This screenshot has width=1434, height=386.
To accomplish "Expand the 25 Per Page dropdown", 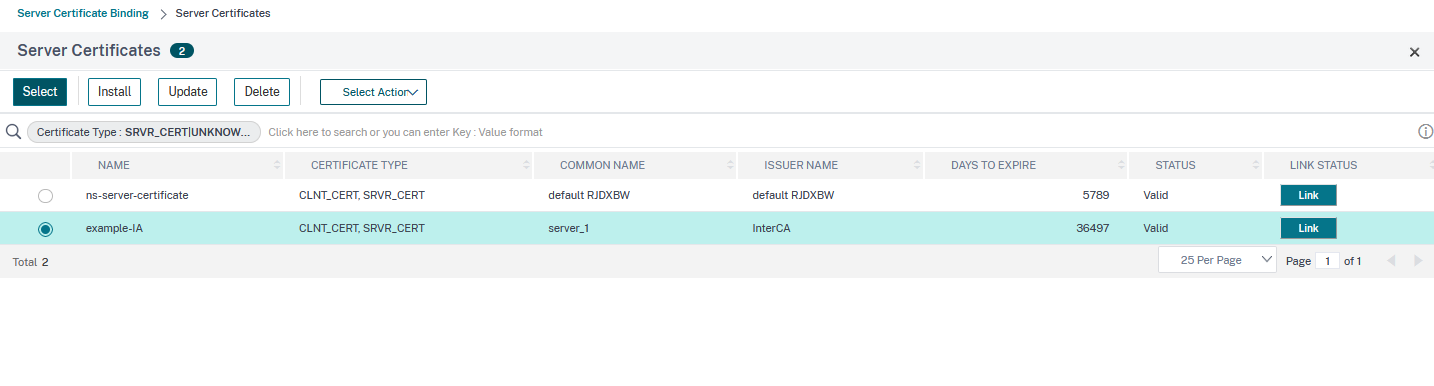I will tap(1217, 260).
